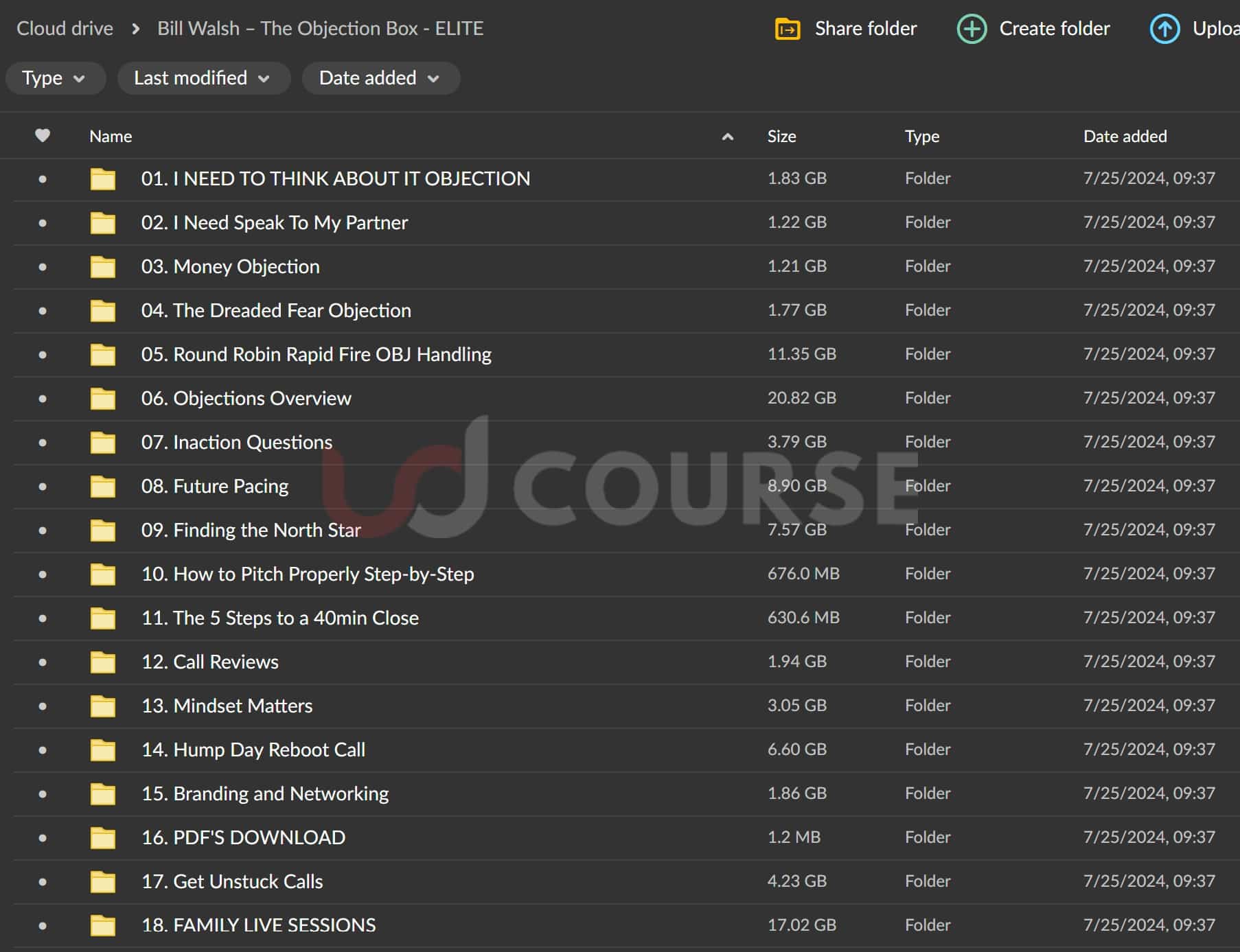
Task: Open the Last modified dropdown
Action: pyautogui.click(x=203, y=78)
